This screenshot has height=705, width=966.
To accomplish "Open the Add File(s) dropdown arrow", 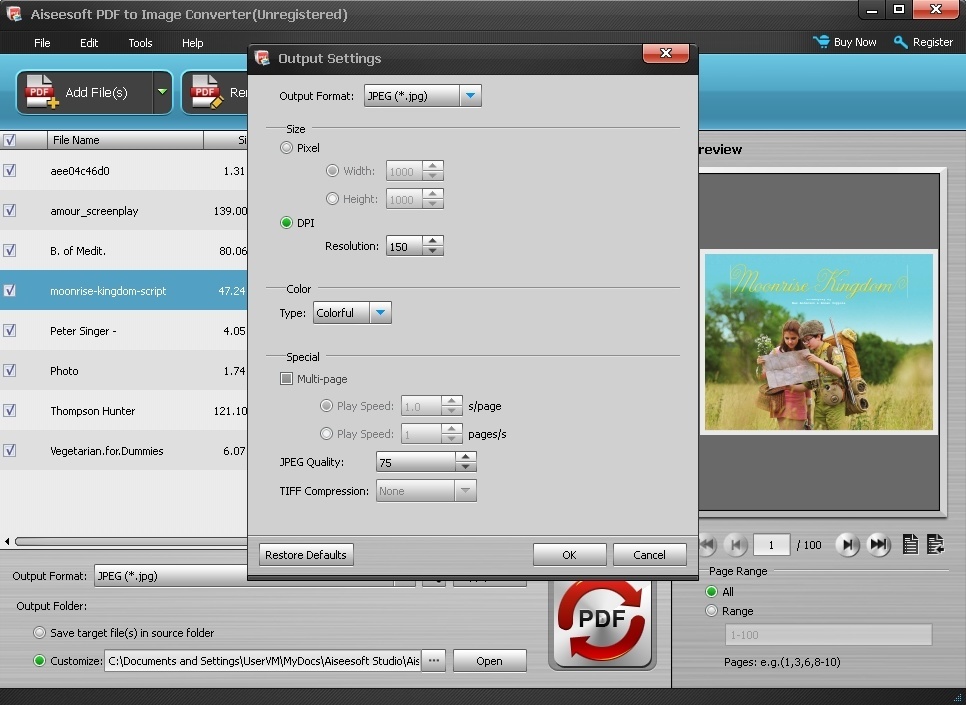I will point(162,92).
